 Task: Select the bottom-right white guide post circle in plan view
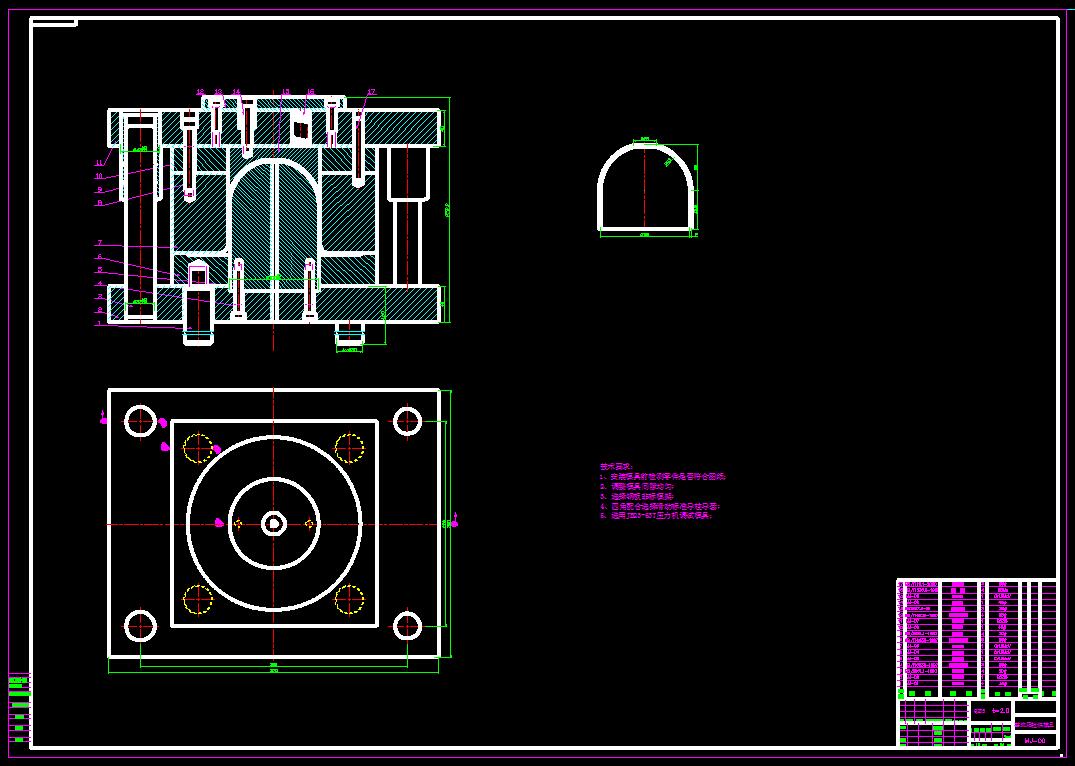[x=407, y=626]
